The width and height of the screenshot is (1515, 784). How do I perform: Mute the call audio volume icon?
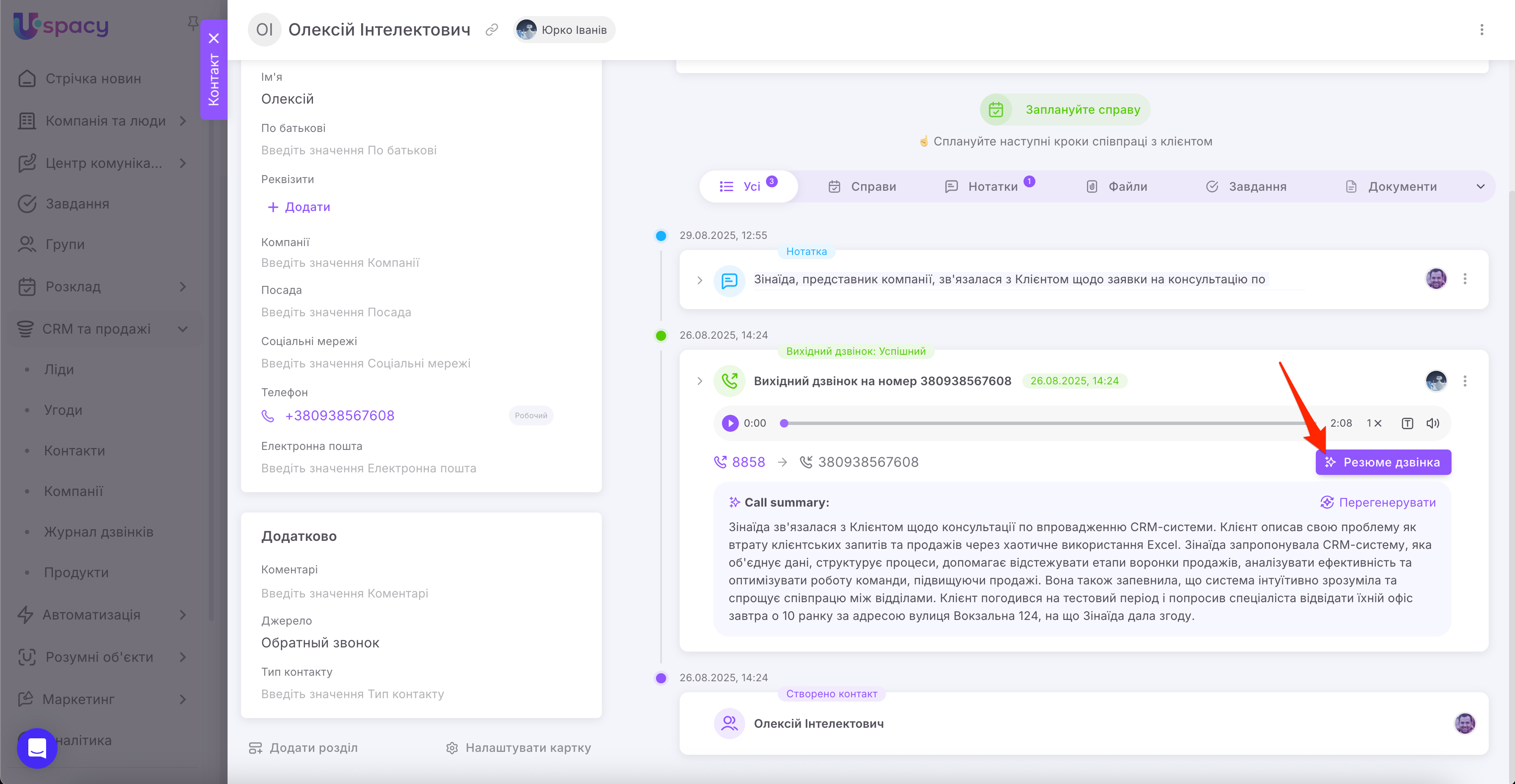tap(1433, 423)
